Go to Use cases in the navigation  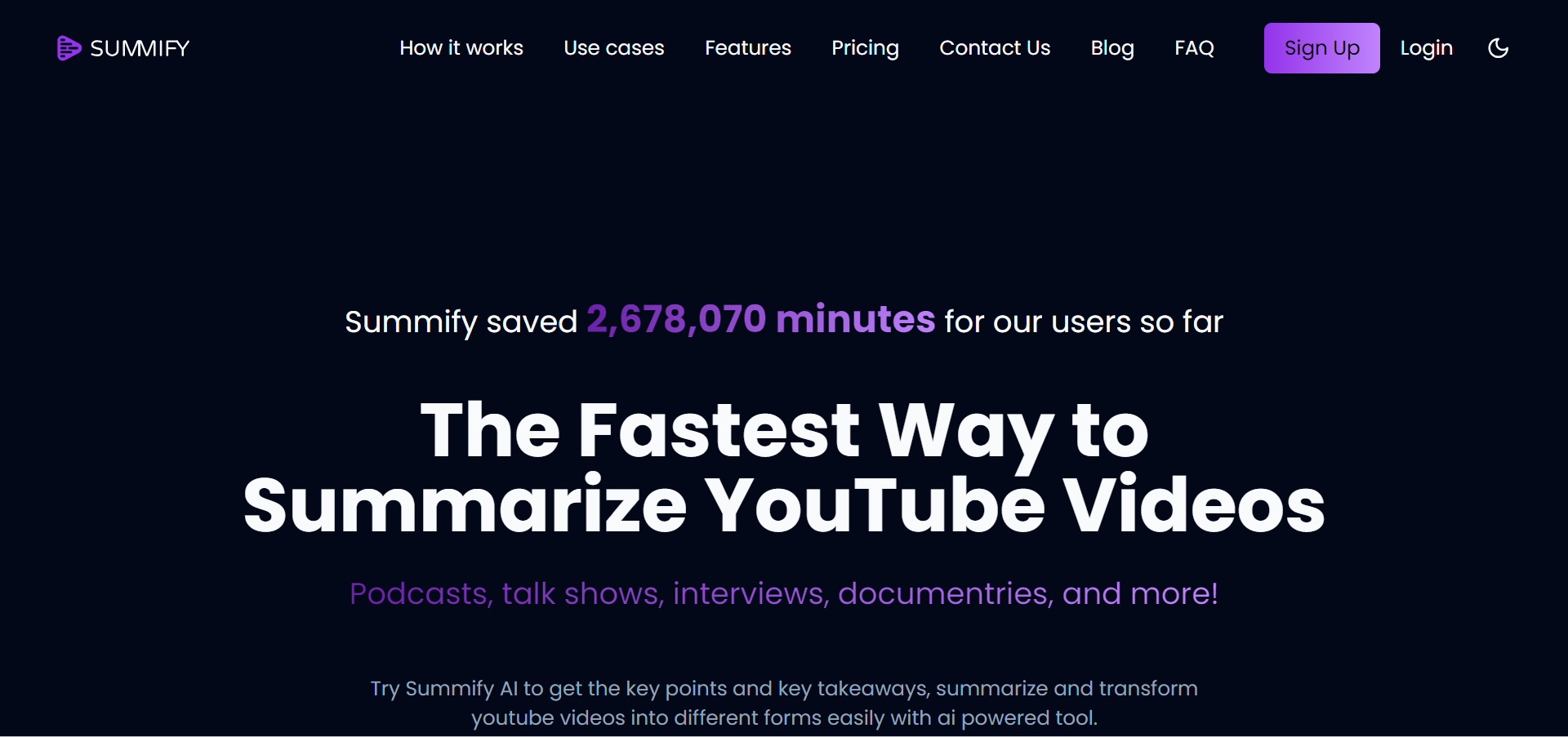[x=614, y=48]
